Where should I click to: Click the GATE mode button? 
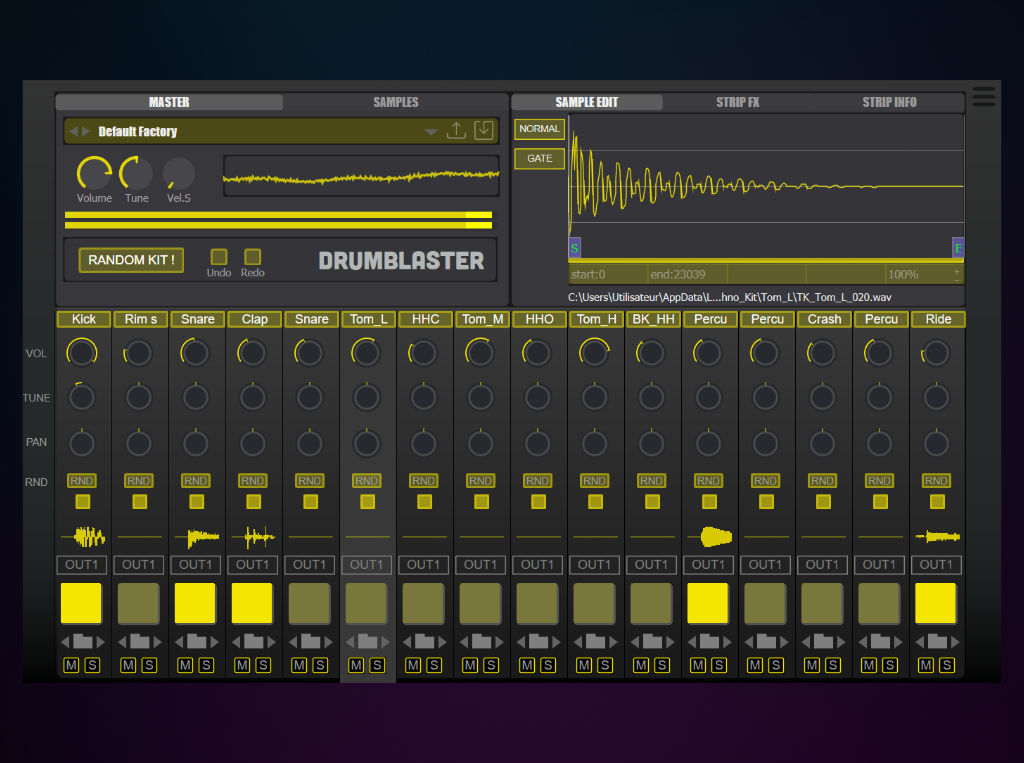539,159
